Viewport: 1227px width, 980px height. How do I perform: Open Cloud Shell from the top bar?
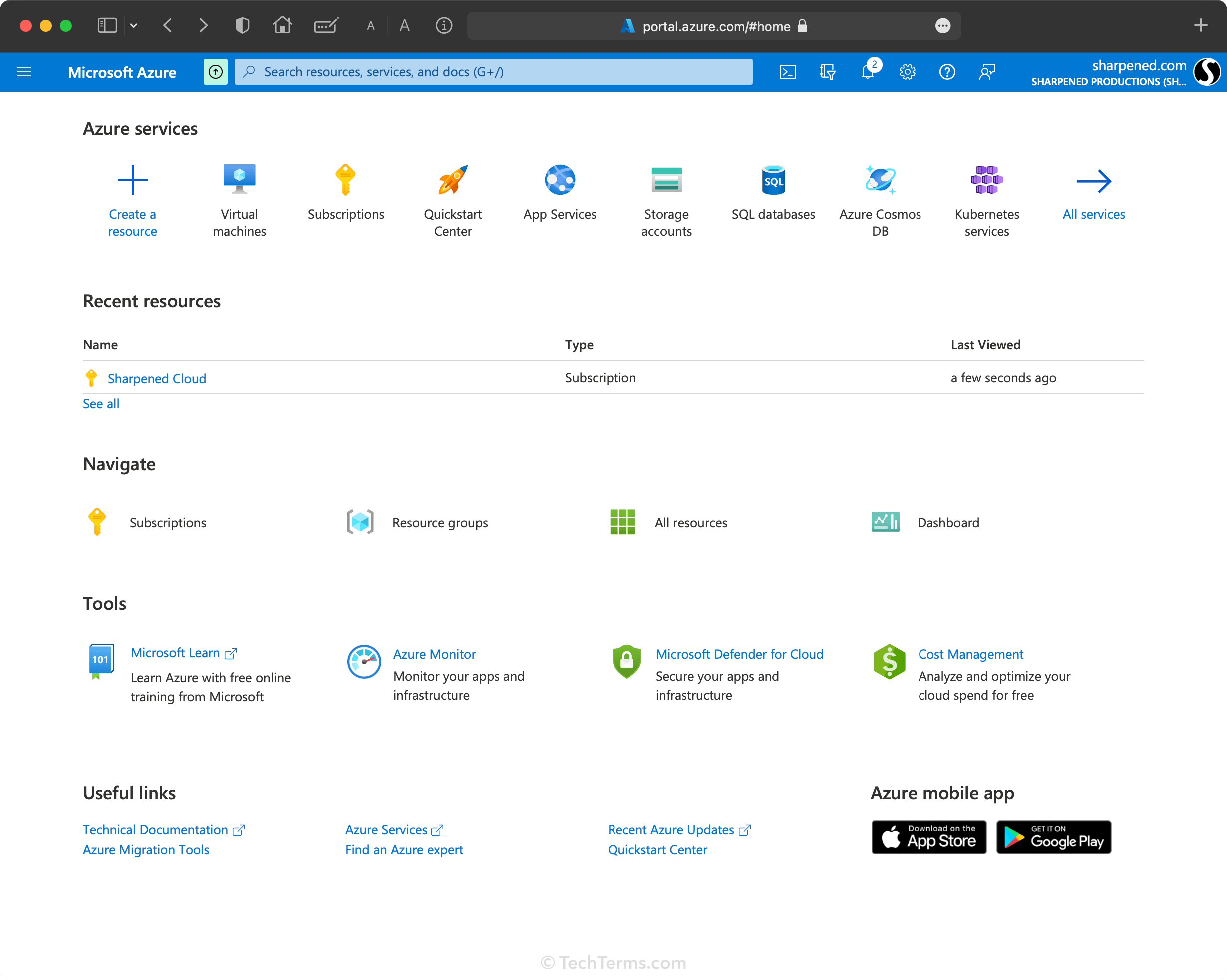[x=787, y=72]
